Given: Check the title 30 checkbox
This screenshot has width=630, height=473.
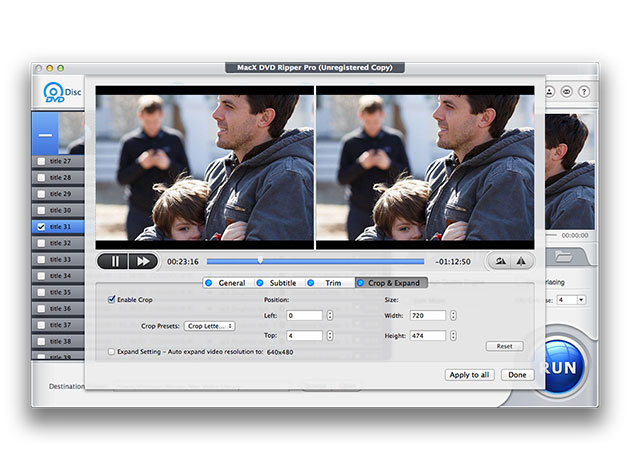Looking at the screenshot, I should coord(41,210).
